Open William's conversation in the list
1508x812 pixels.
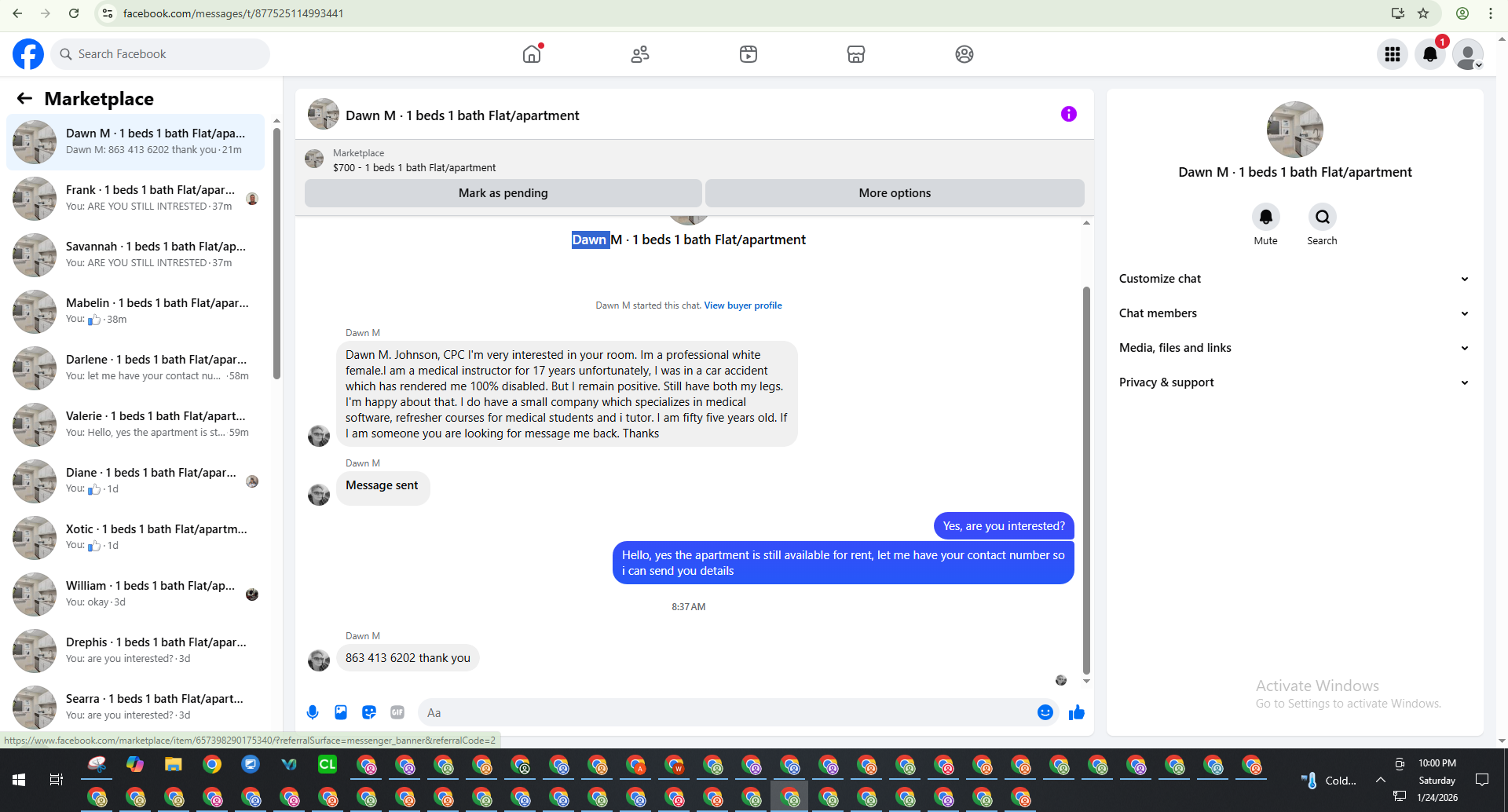point(136,594)
